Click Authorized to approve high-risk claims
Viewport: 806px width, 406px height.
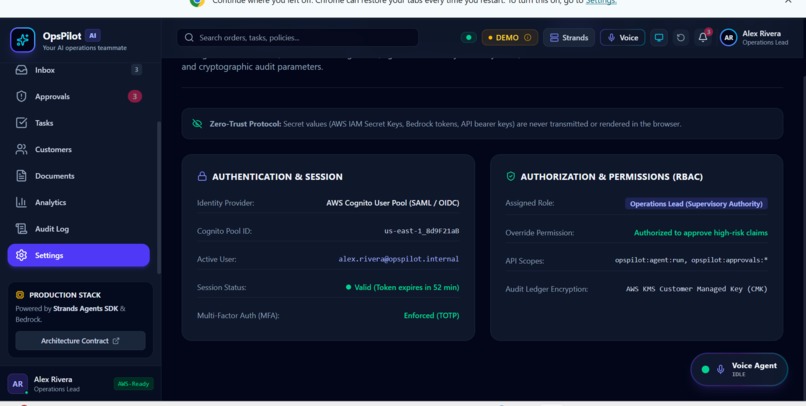pyautogui.click(x=701, y=233)
